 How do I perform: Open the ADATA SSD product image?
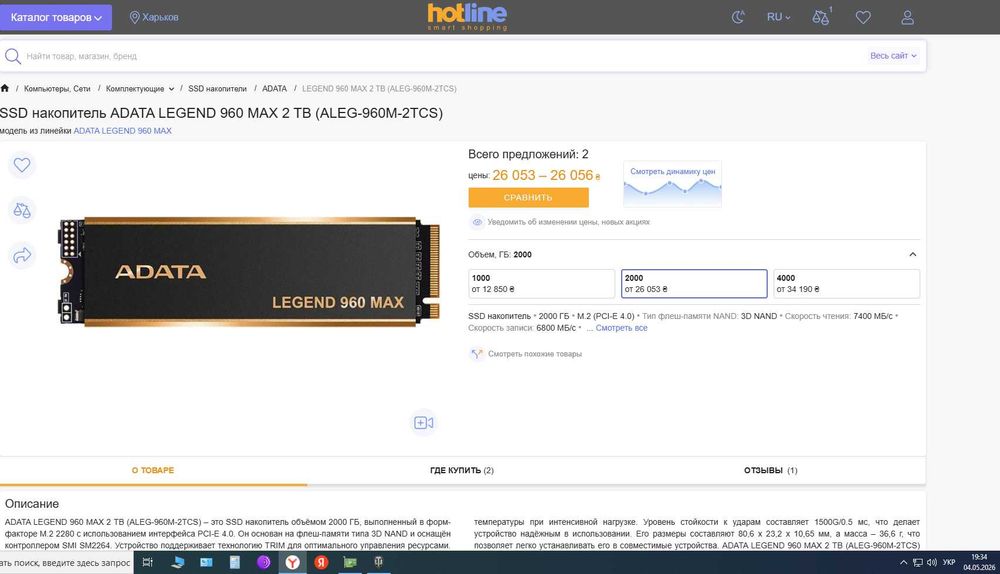(x=249, y=272)
